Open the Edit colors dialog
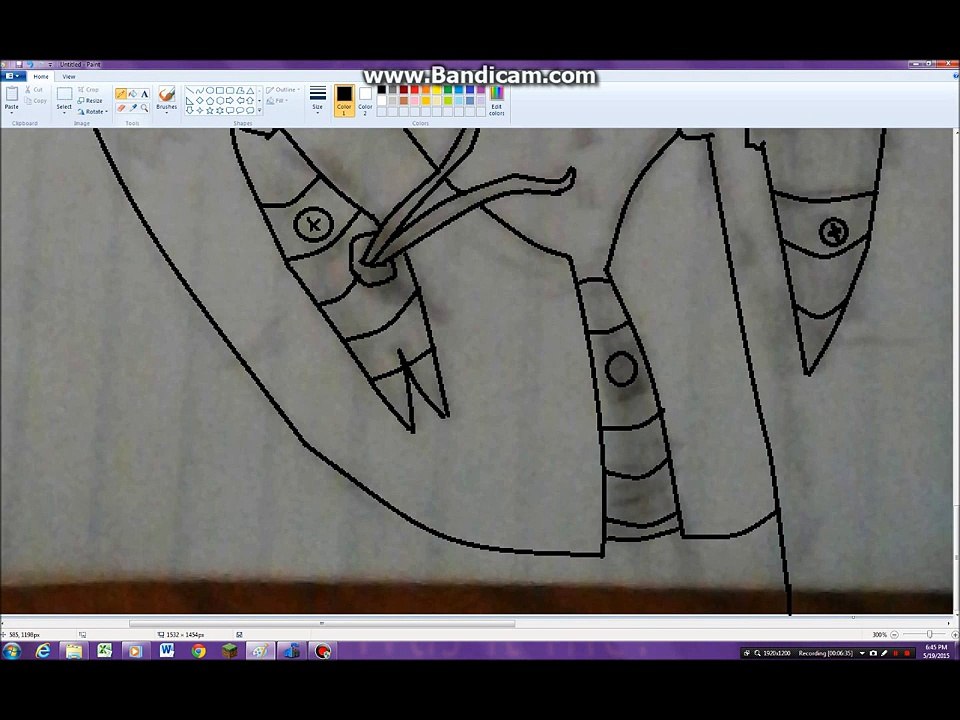This screenshot has width=960, height=720. click(x=497, y=100)
